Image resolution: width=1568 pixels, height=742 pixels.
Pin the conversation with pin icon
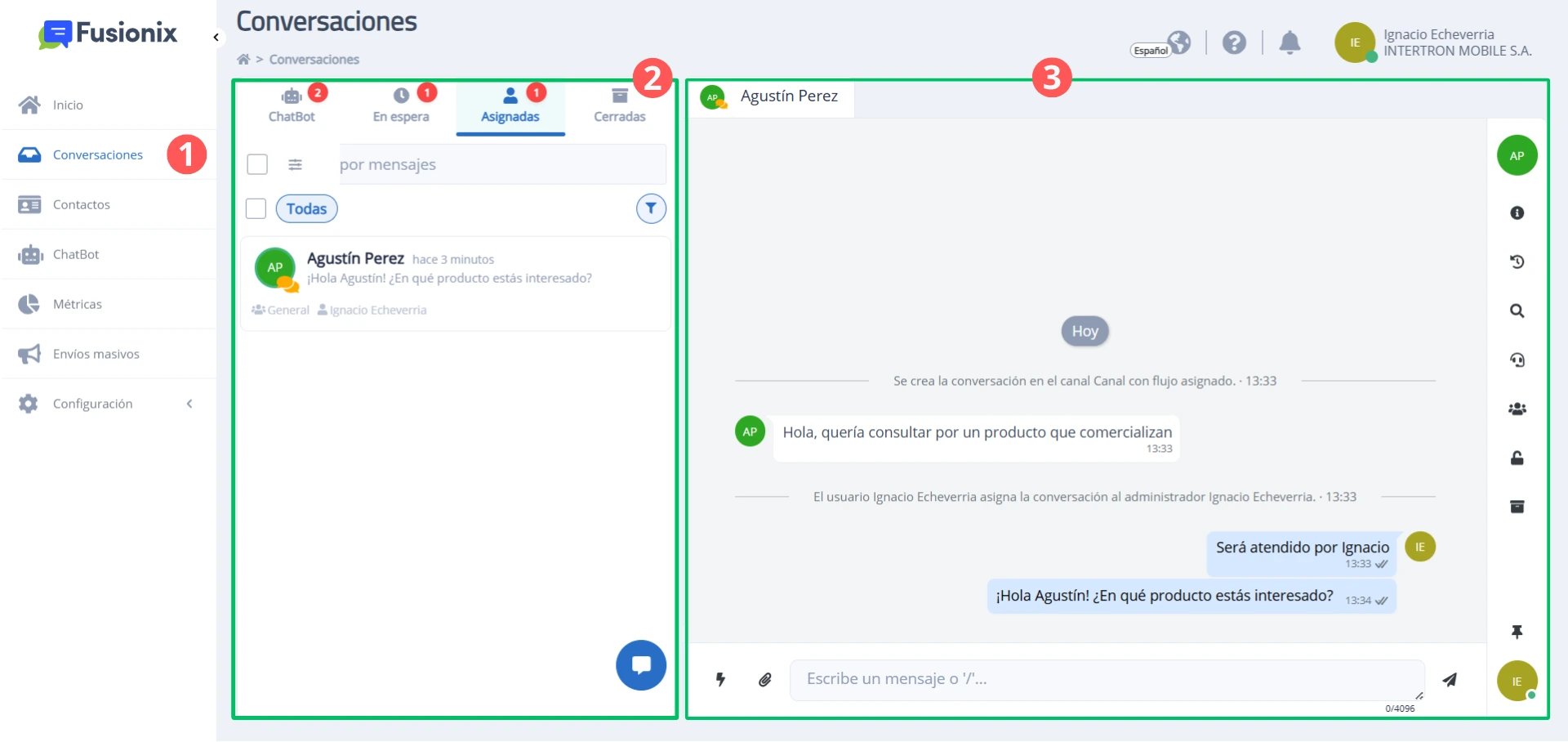pos(1517,632)
